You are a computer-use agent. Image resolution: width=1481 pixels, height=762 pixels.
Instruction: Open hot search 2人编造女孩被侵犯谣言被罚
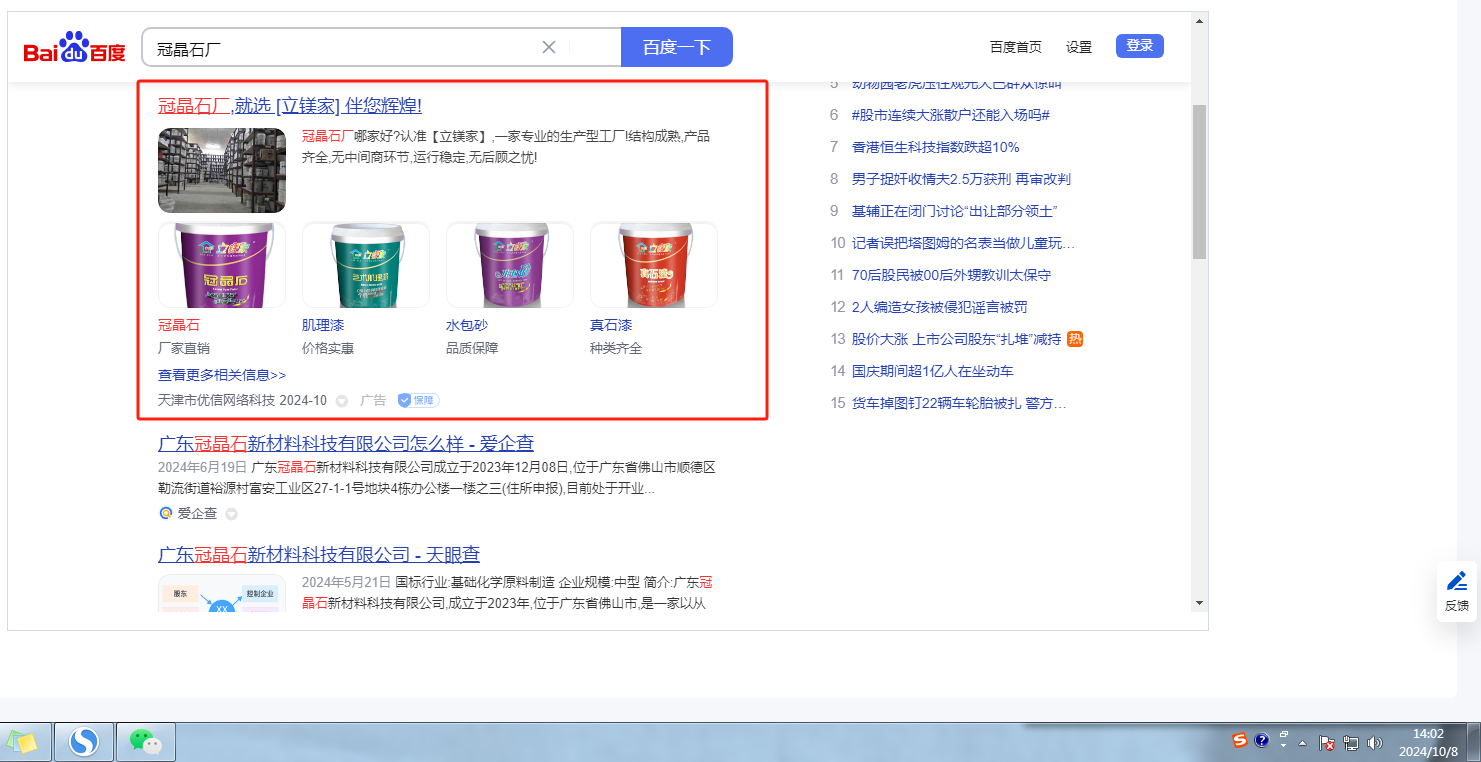(939, 307)
